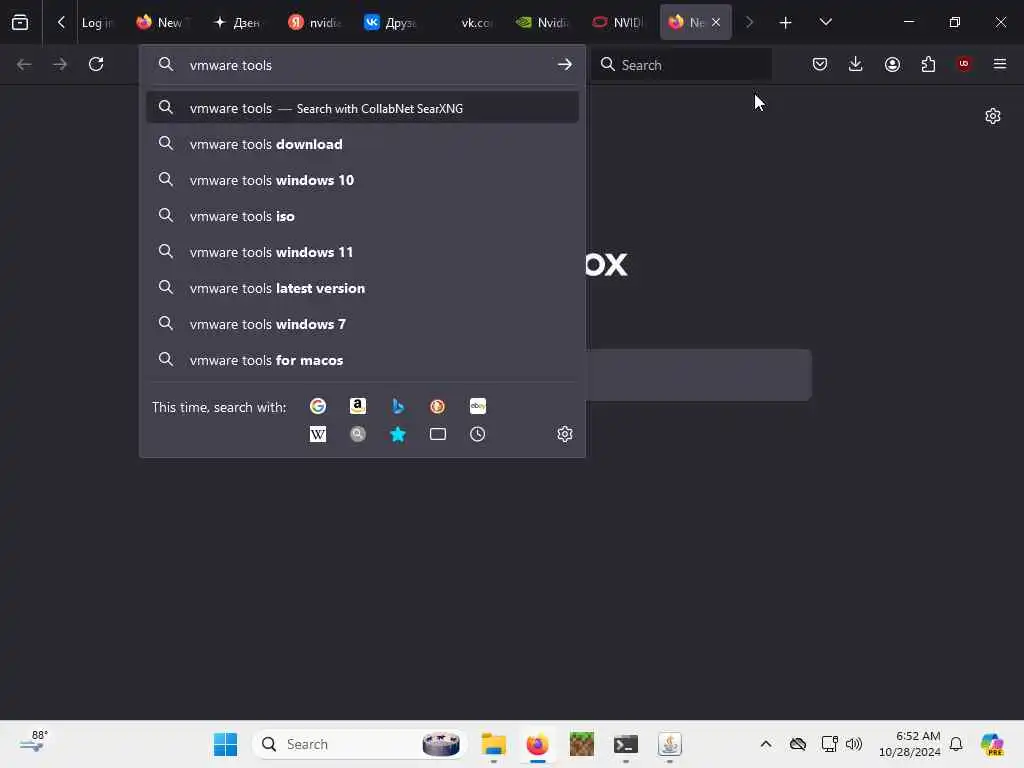Open the Firefox account icon
The image size is (1024, 768).
(x=892, y=64)
